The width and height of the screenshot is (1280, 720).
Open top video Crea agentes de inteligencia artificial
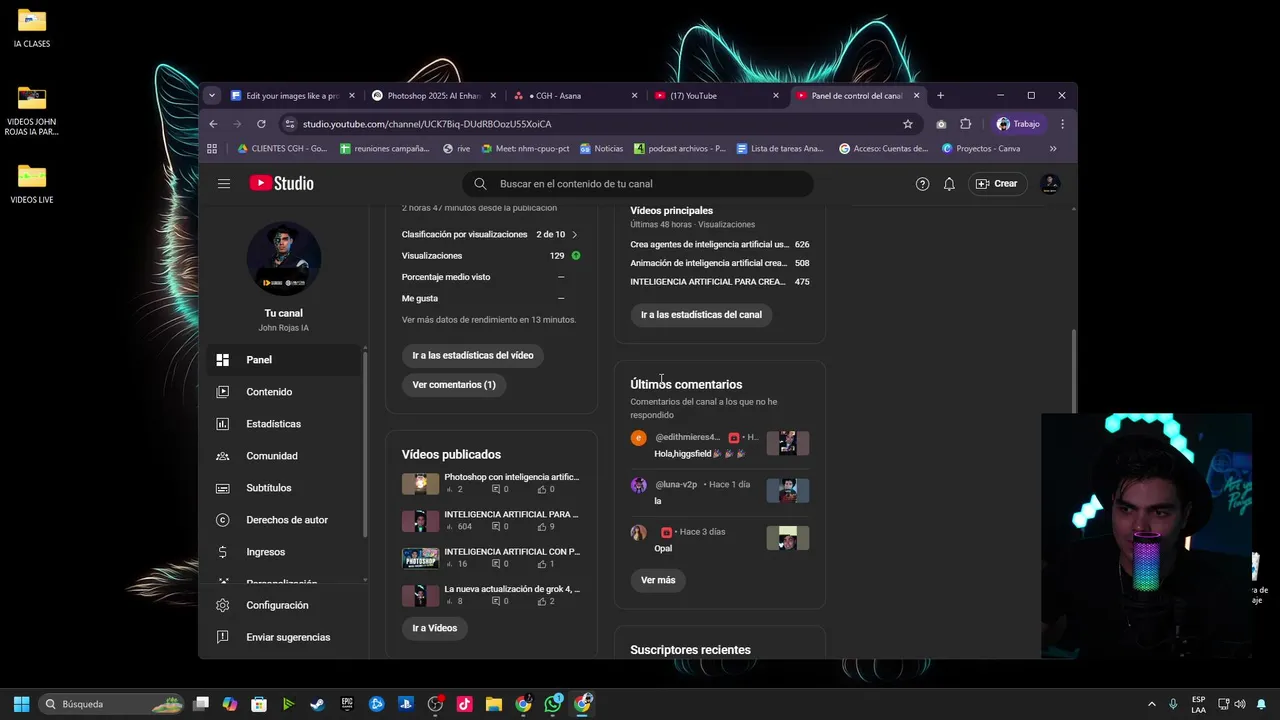click(709, 244)
